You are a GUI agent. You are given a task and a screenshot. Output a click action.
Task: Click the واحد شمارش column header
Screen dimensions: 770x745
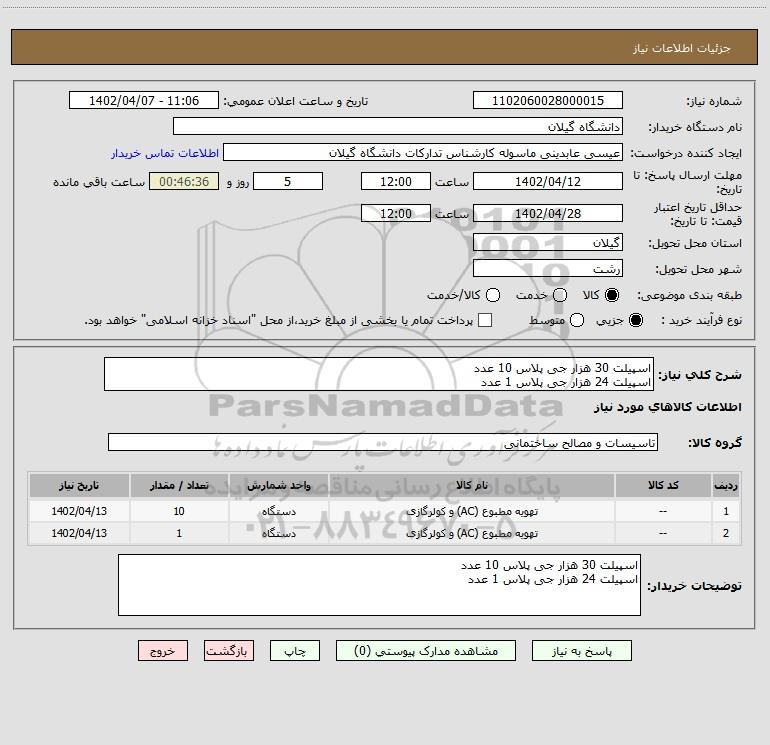tap(278, 485)
